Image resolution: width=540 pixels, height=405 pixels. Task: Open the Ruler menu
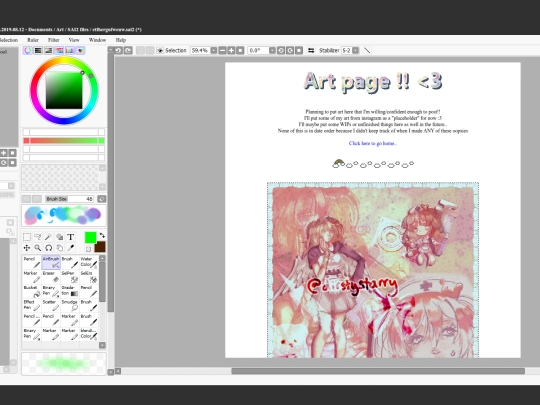pos(33,40)
